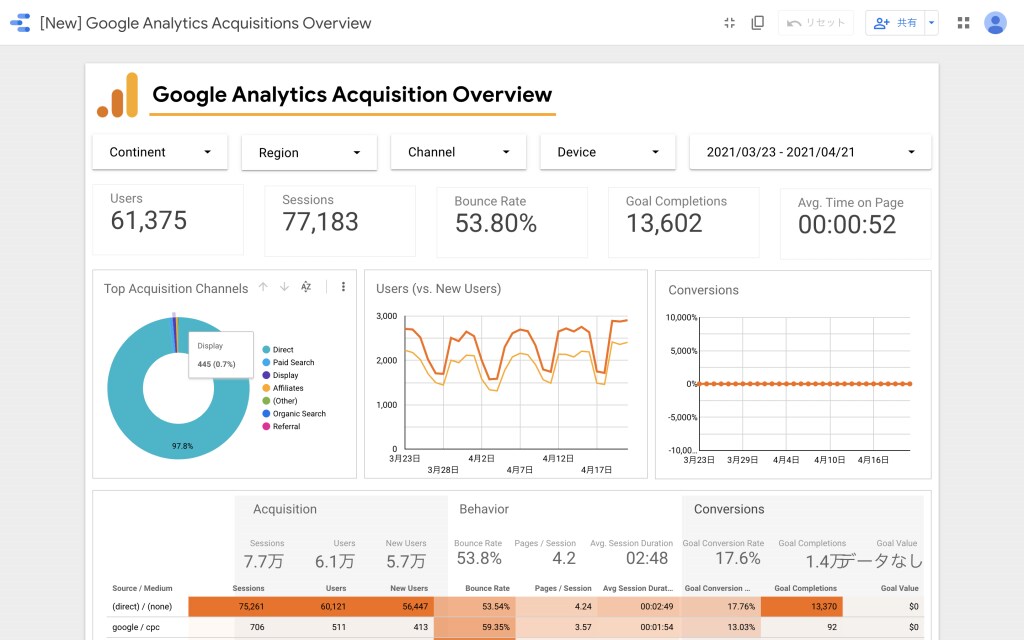Sort channels descending with down arrow

click(x=284, y=287)
